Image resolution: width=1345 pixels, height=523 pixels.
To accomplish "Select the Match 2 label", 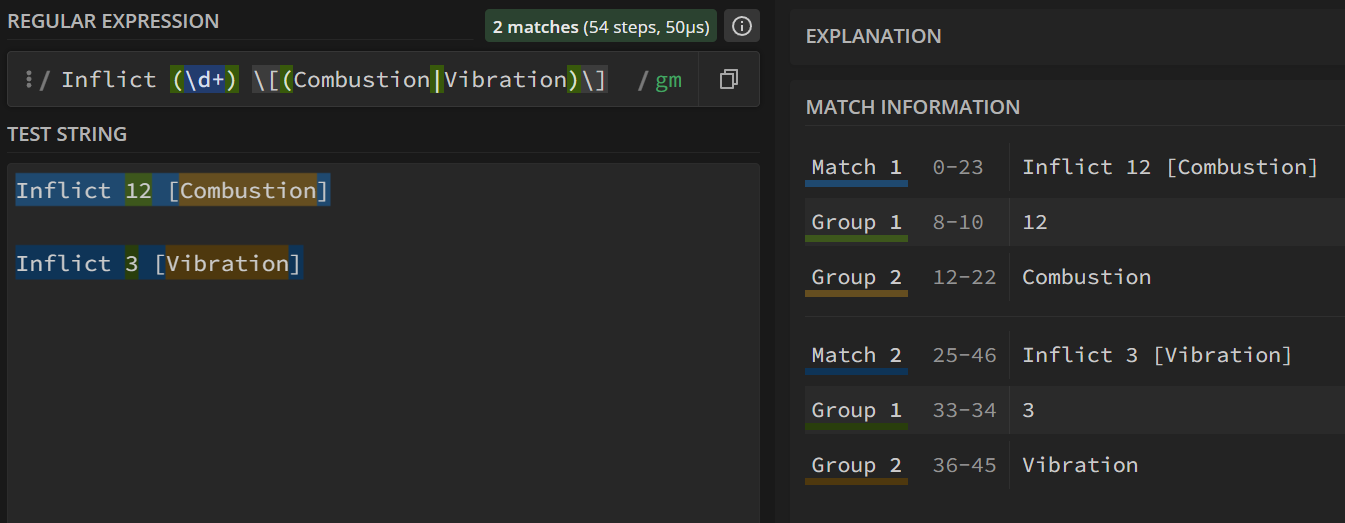I will [856, 355].
